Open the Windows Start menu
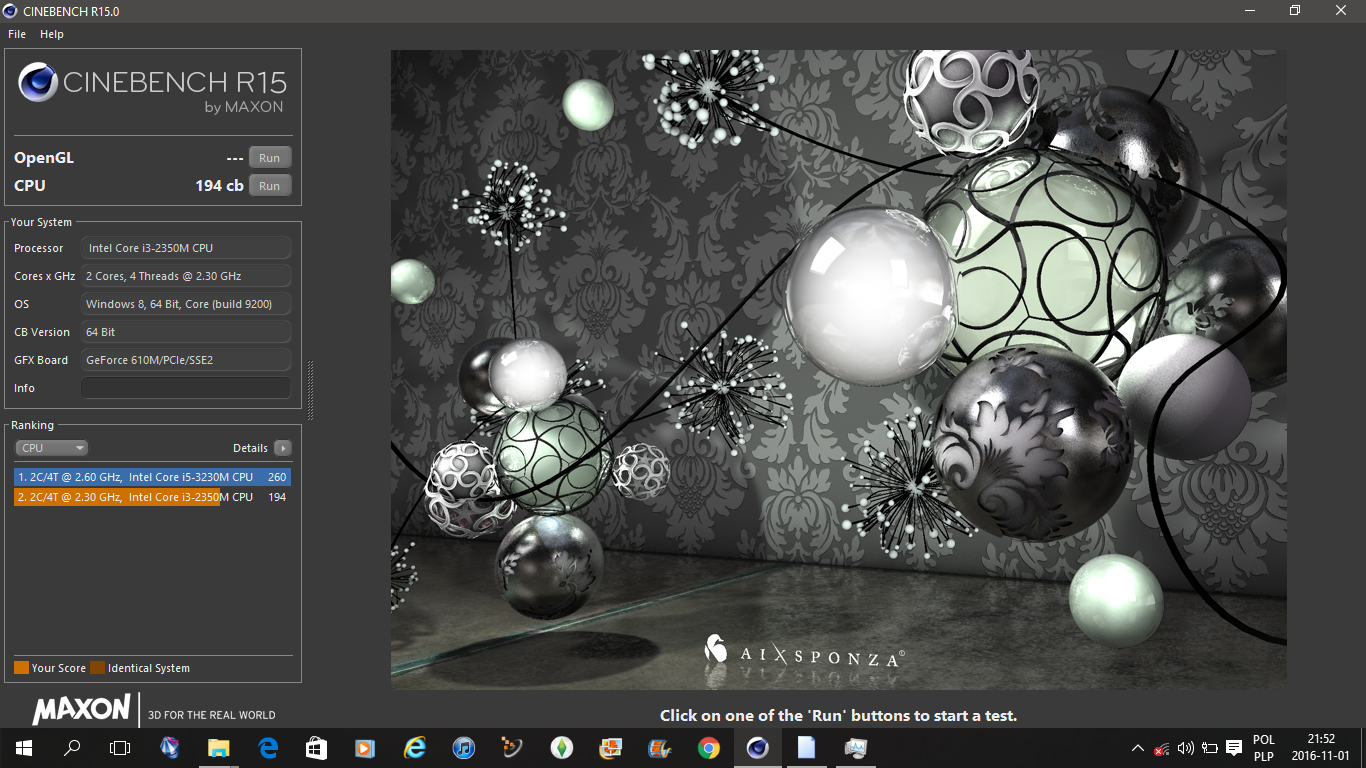Screen dimensions: 1366x768 pos(23,748)
